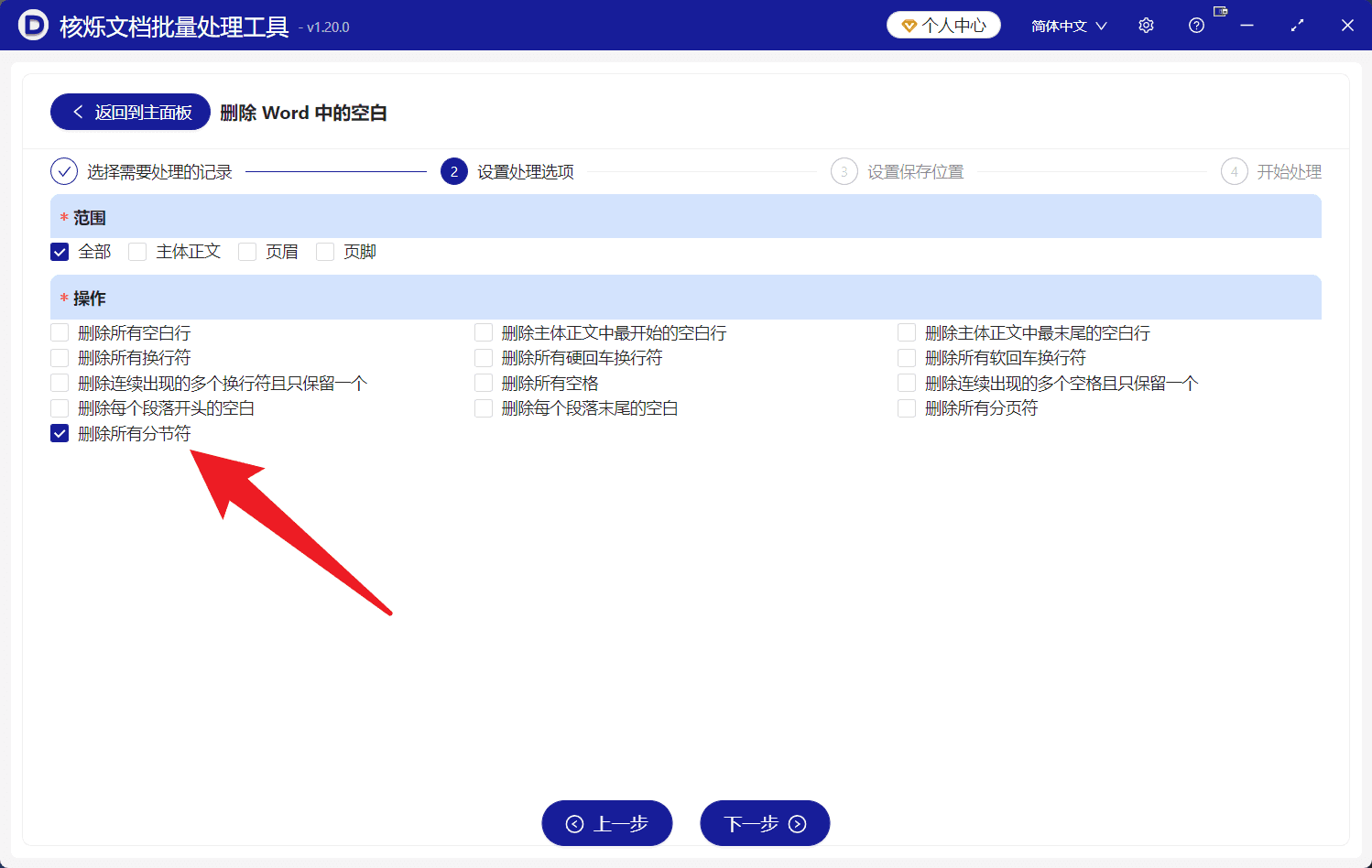Click the 下一步 next button
1372x868 pixels.
(x=765, y=822)
